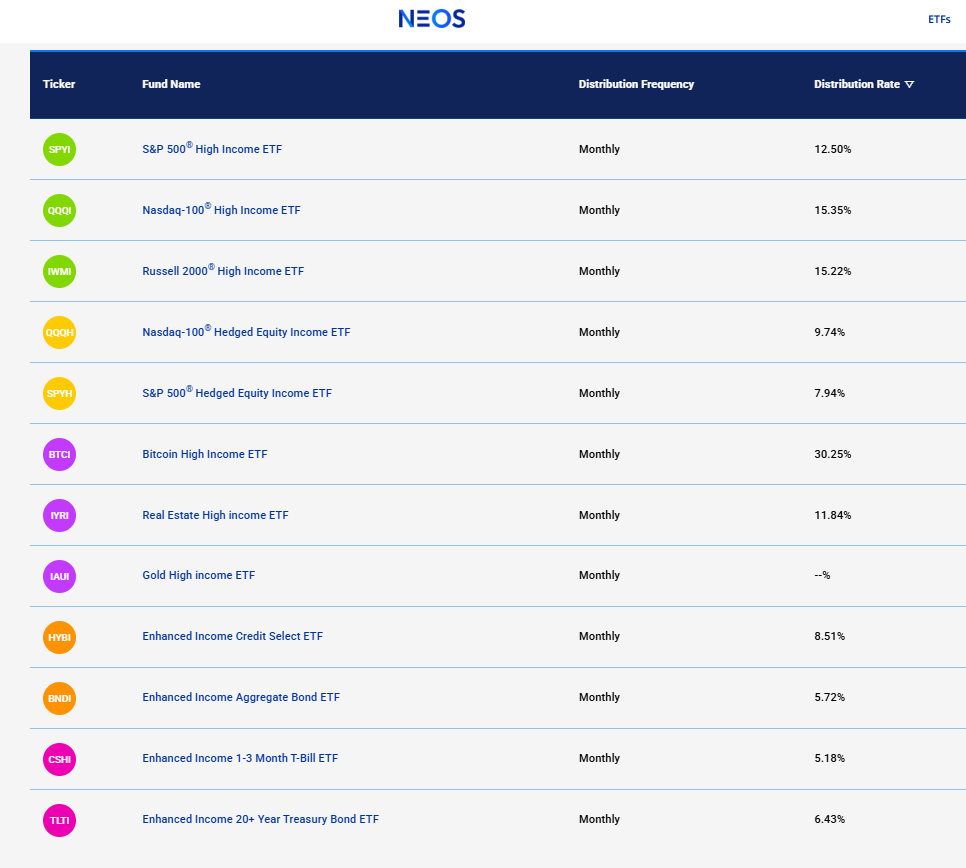Click Monthly in the HYBI row
This screenshot has height=868, width=966.
click(x=599, y=636)
